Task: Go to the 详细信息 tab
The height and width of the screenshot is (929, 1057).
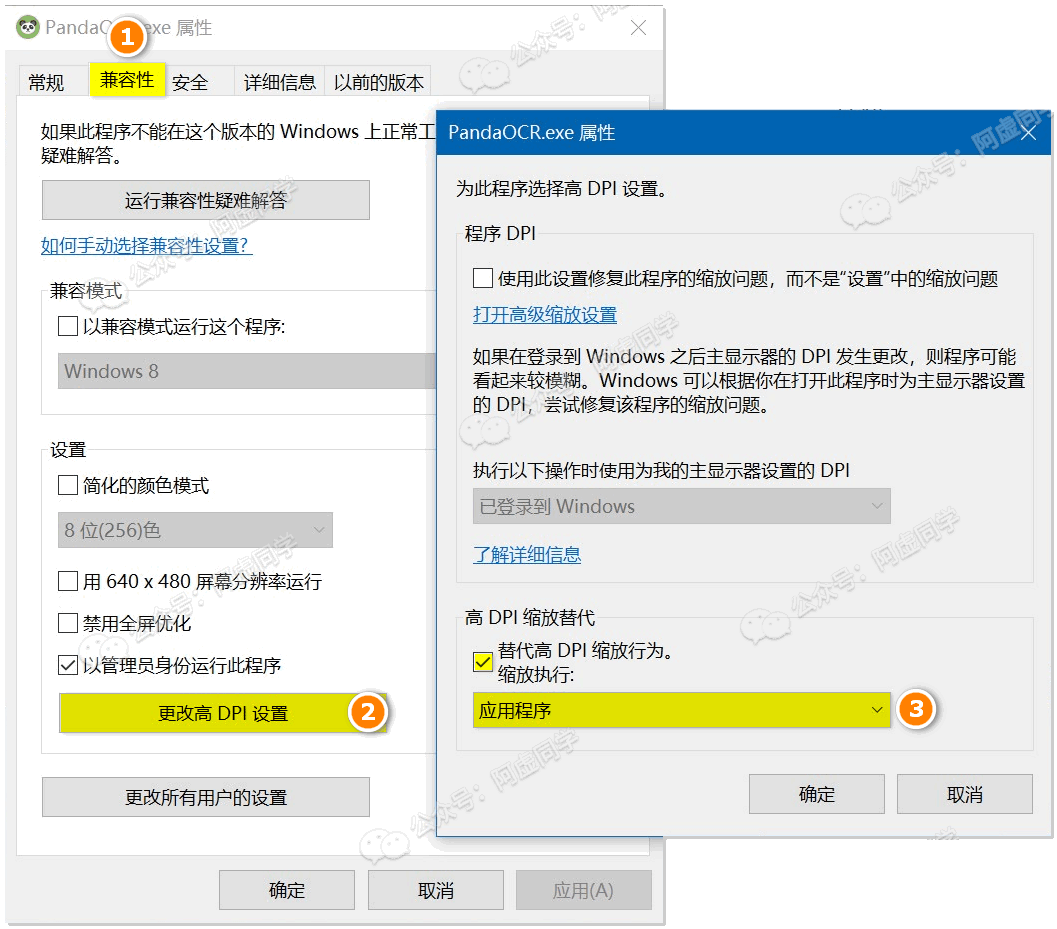Action: tap(280, 83)
